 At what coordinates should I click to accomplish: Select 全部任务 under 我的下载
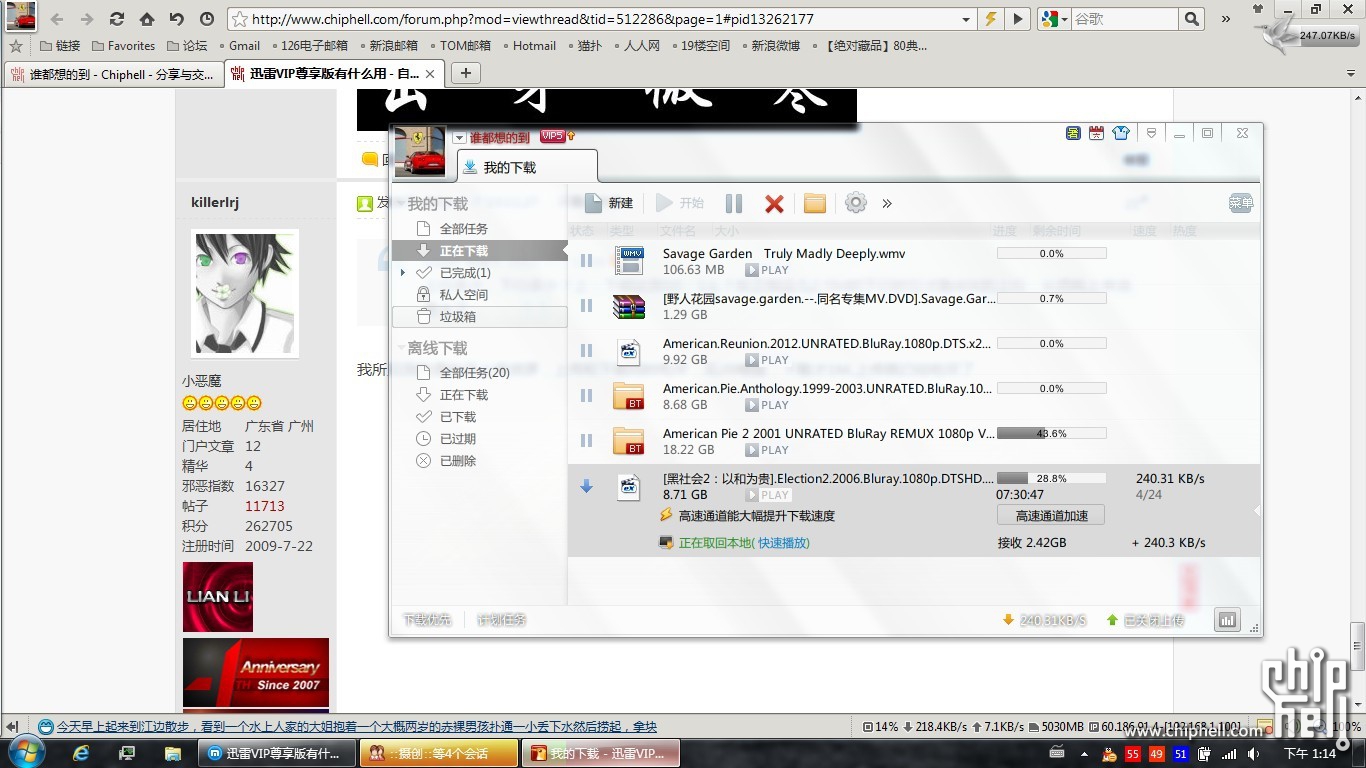464,229
